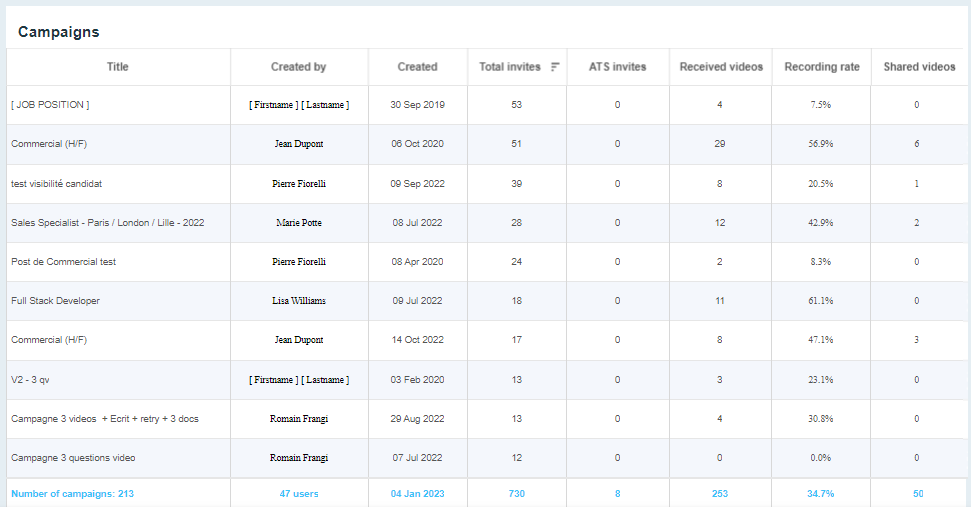Click creator name Marie Potte
This screenshot has height=507, width=971.
pyautogui.click(x=298, y=223)
